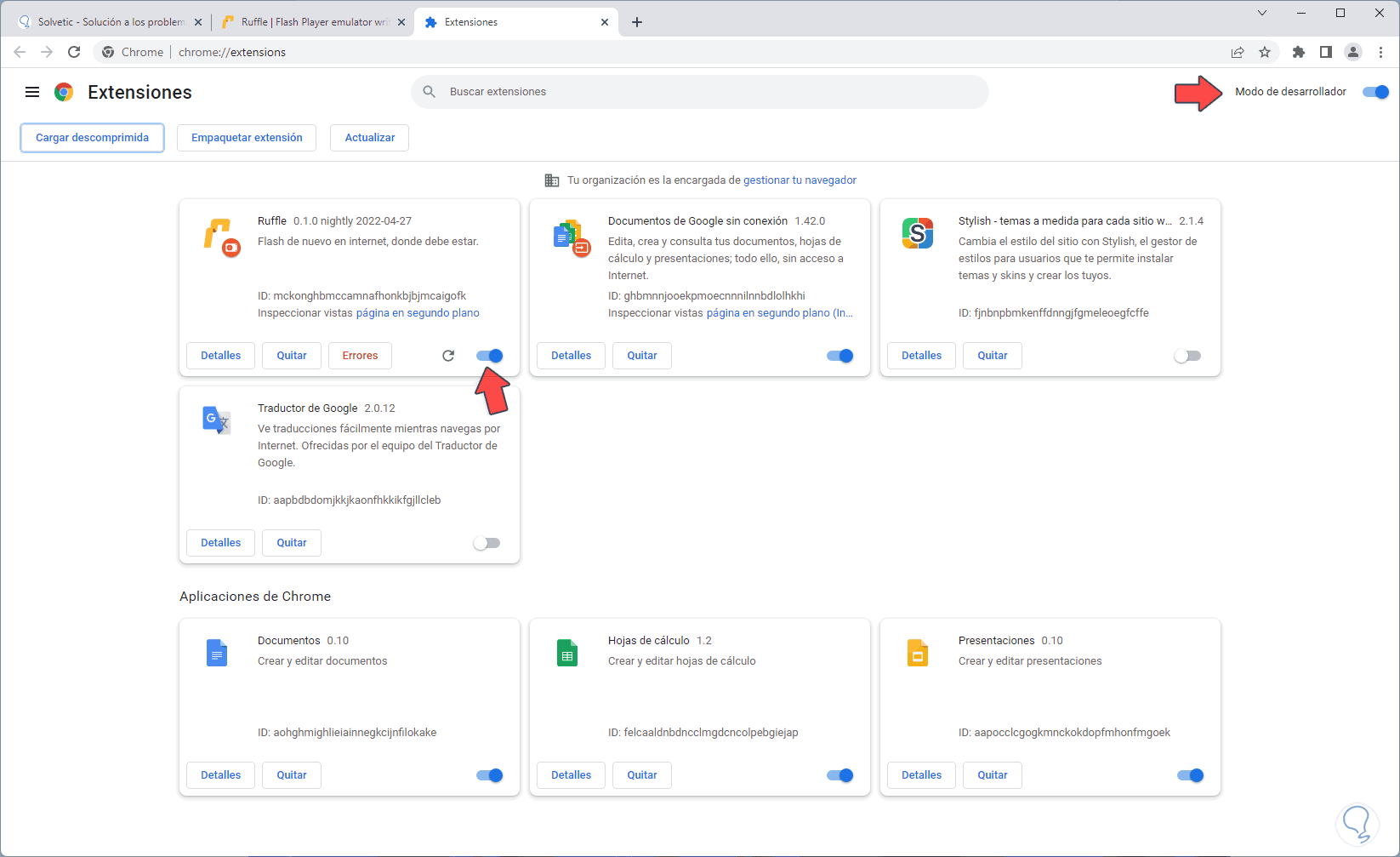Reload the page from the toolbar

coord(74,52)
